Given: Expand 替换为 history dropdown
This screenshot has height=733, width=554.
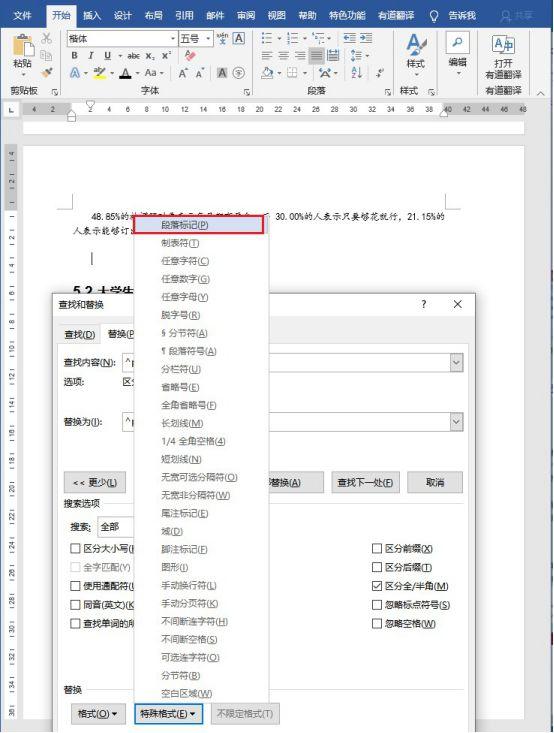Looking at the screenshot, I should click(x=457, y=422).
